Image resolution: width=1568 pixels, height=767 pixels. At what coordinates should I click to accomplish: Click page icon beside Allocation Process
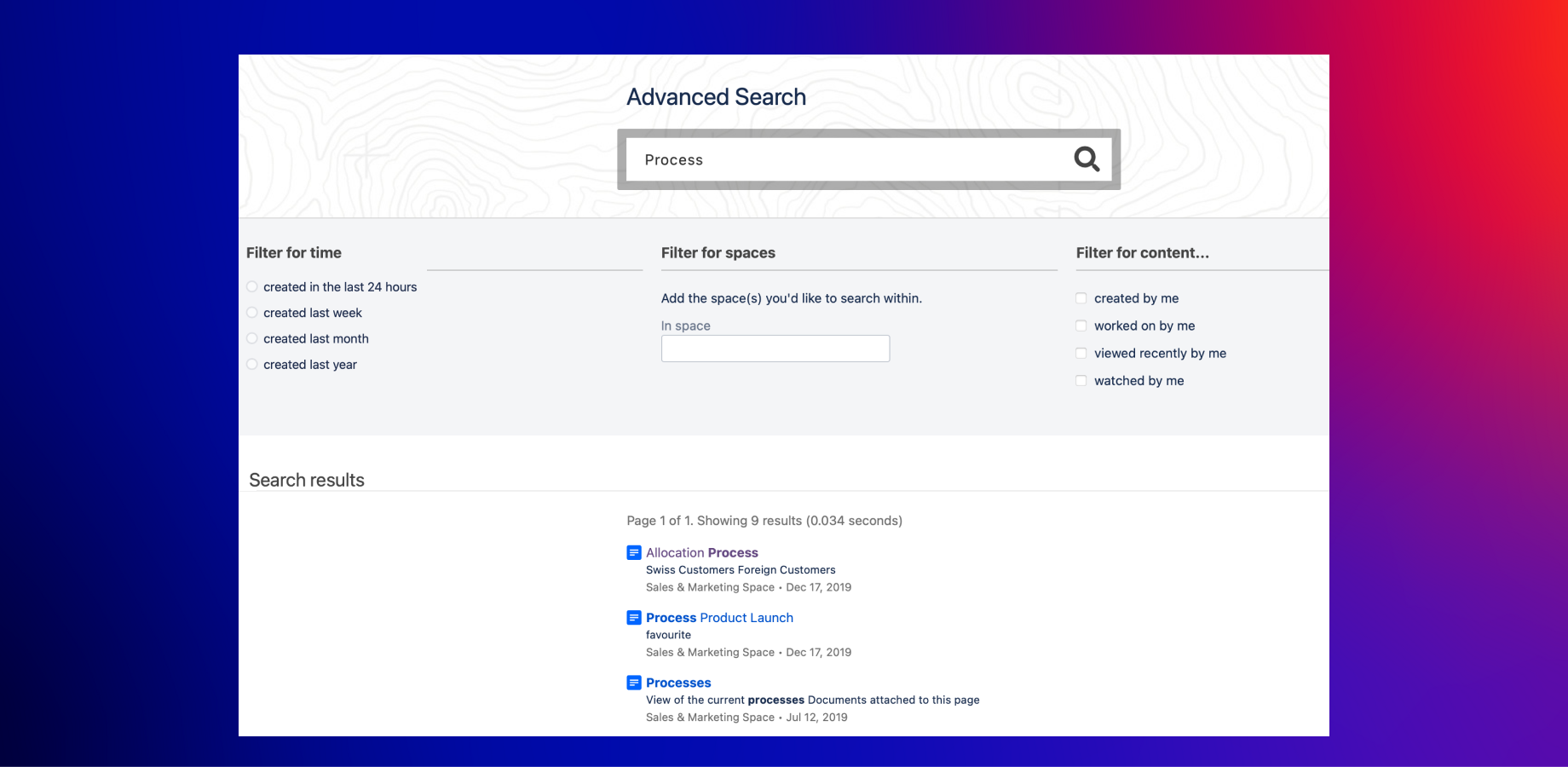tap(634, 553)
